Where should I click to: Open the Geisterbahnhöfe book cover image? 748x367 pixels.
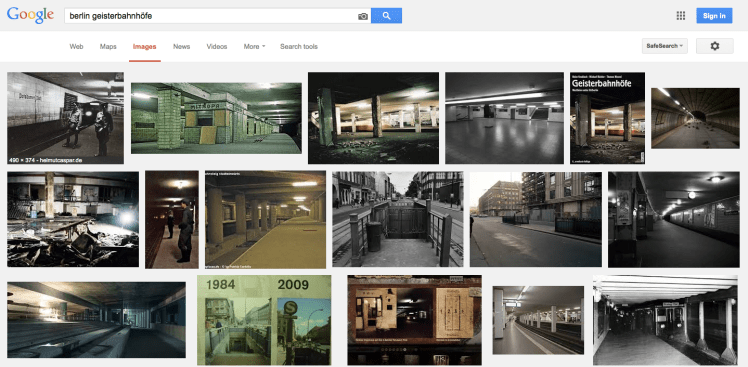point(607,118)
